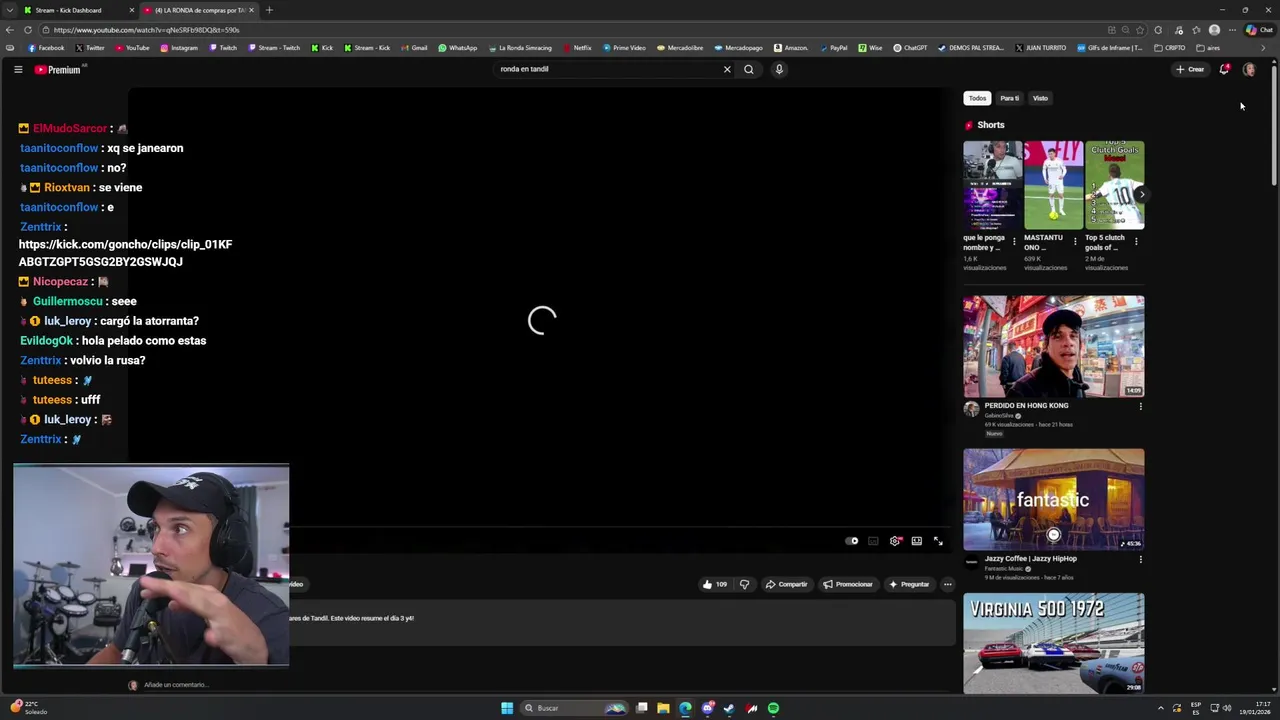Viewport: 1280px width, 720px height.
Task: Open the CRIPTO bookmarks folder
Action: pos(1169,48)
